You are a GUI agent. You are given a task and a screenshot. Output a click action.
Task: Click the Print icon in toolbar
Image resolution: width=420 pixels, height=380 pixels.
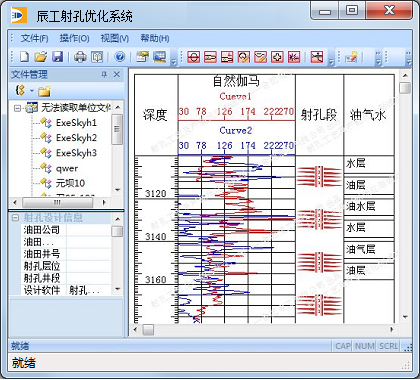(80, 57)
